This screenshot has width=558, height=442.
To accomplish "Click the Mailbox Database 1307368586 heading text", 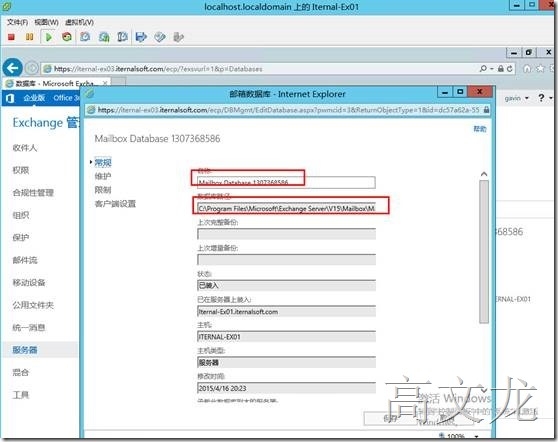I will 157,138.
